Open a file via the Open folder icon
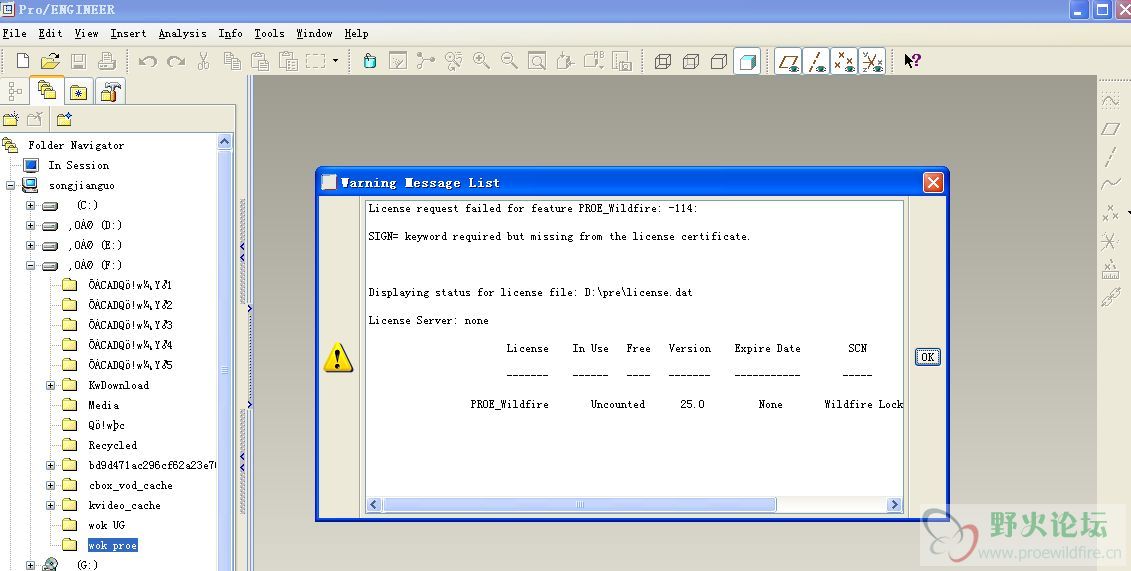The image size is (1131, 571). click(50, 61)
